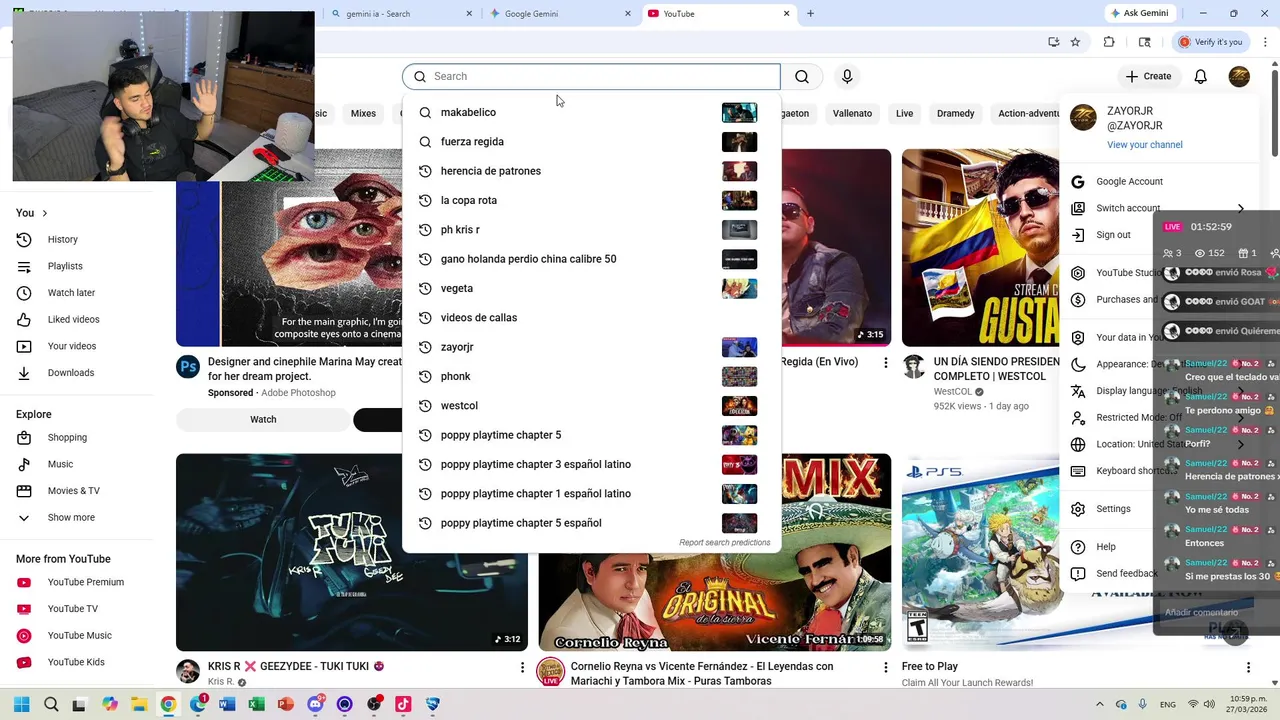Expand Switch account submenu
The height and width of the screenshot is (720, 1280).
[x=1240, y=209]
